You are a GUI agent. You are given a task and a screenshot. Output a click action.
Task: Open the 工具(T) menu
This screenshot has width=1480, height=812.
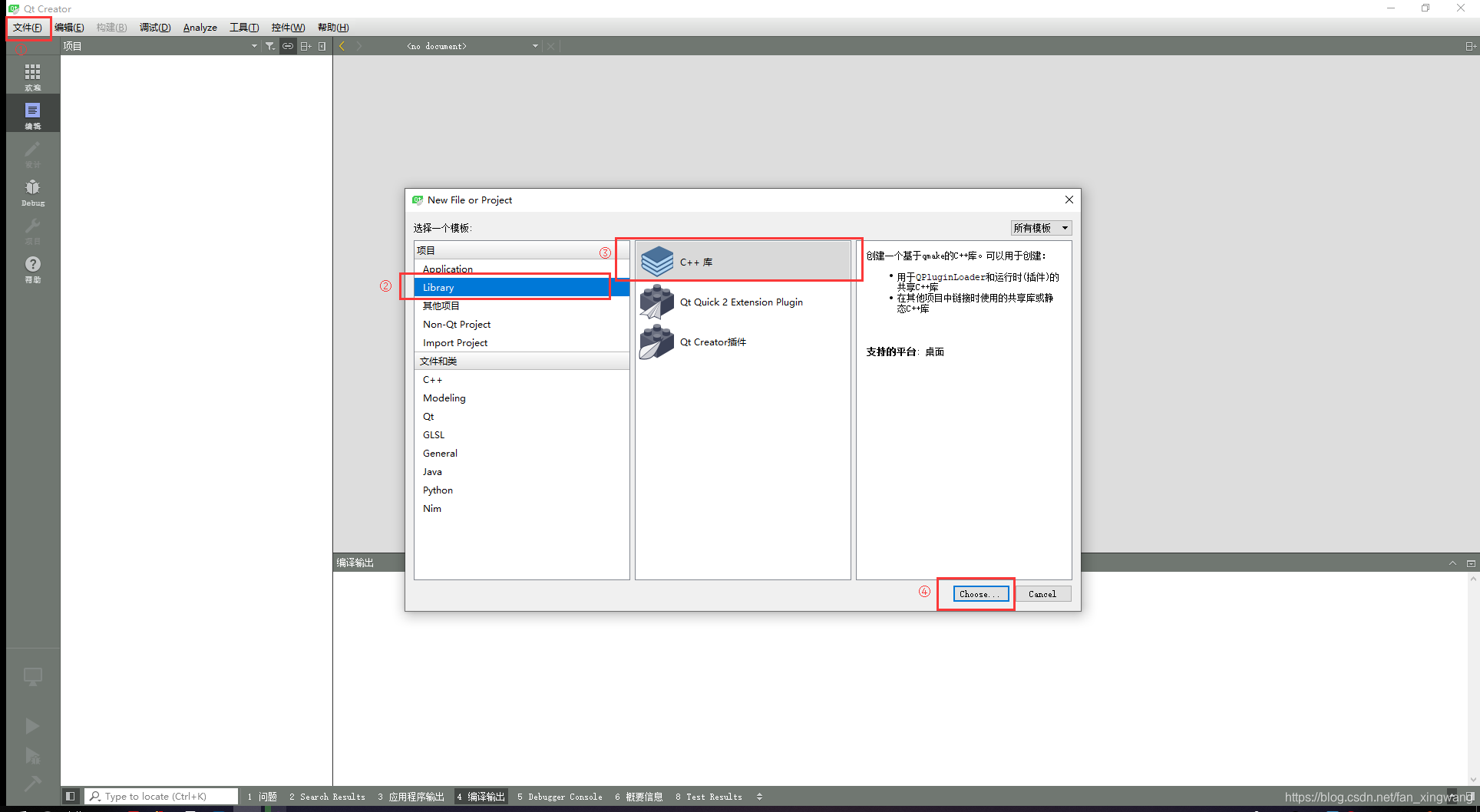pyautogui.click(x=244, y=28)
